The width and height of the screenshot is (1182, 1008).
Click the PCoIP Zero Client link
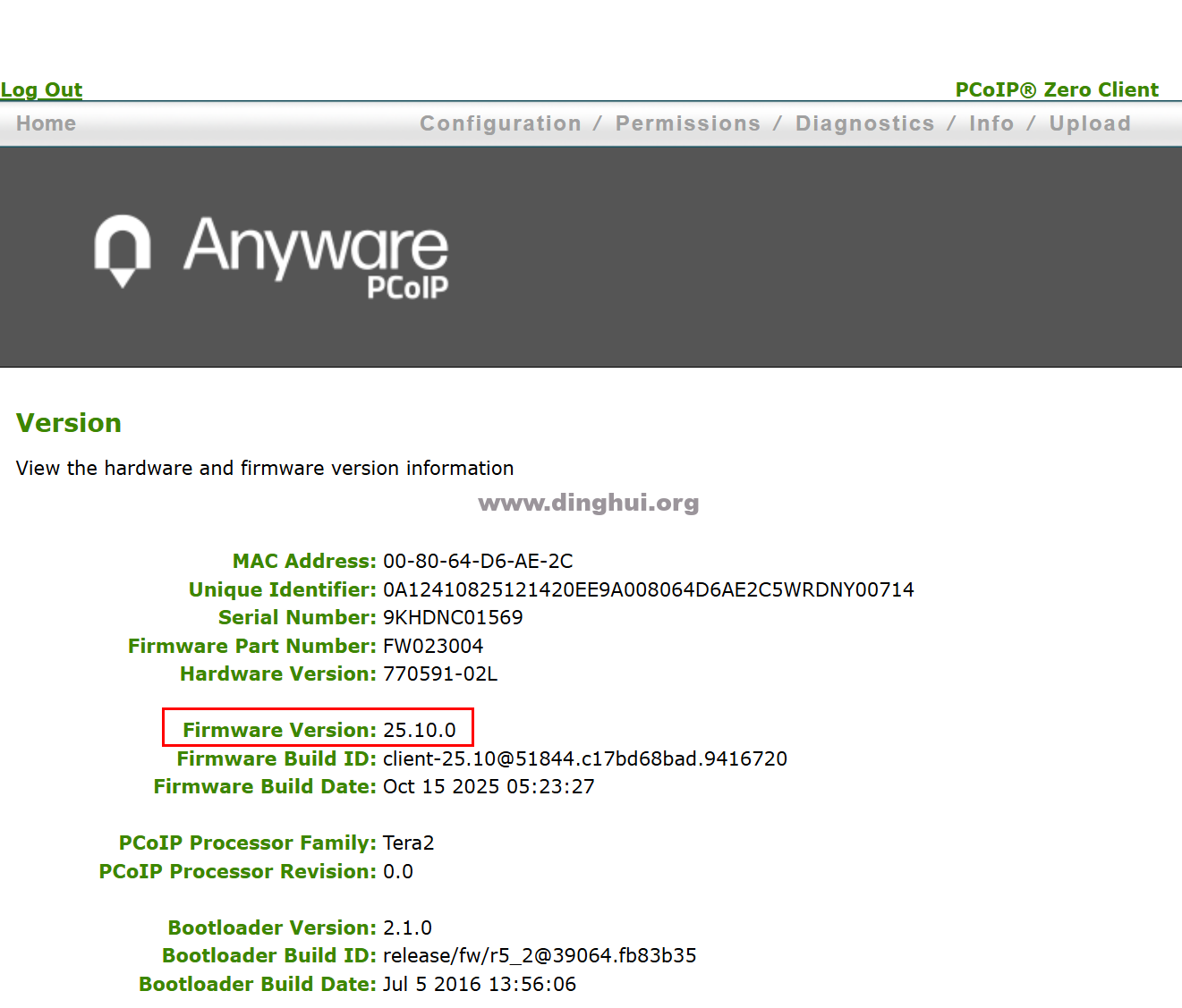1056,90
